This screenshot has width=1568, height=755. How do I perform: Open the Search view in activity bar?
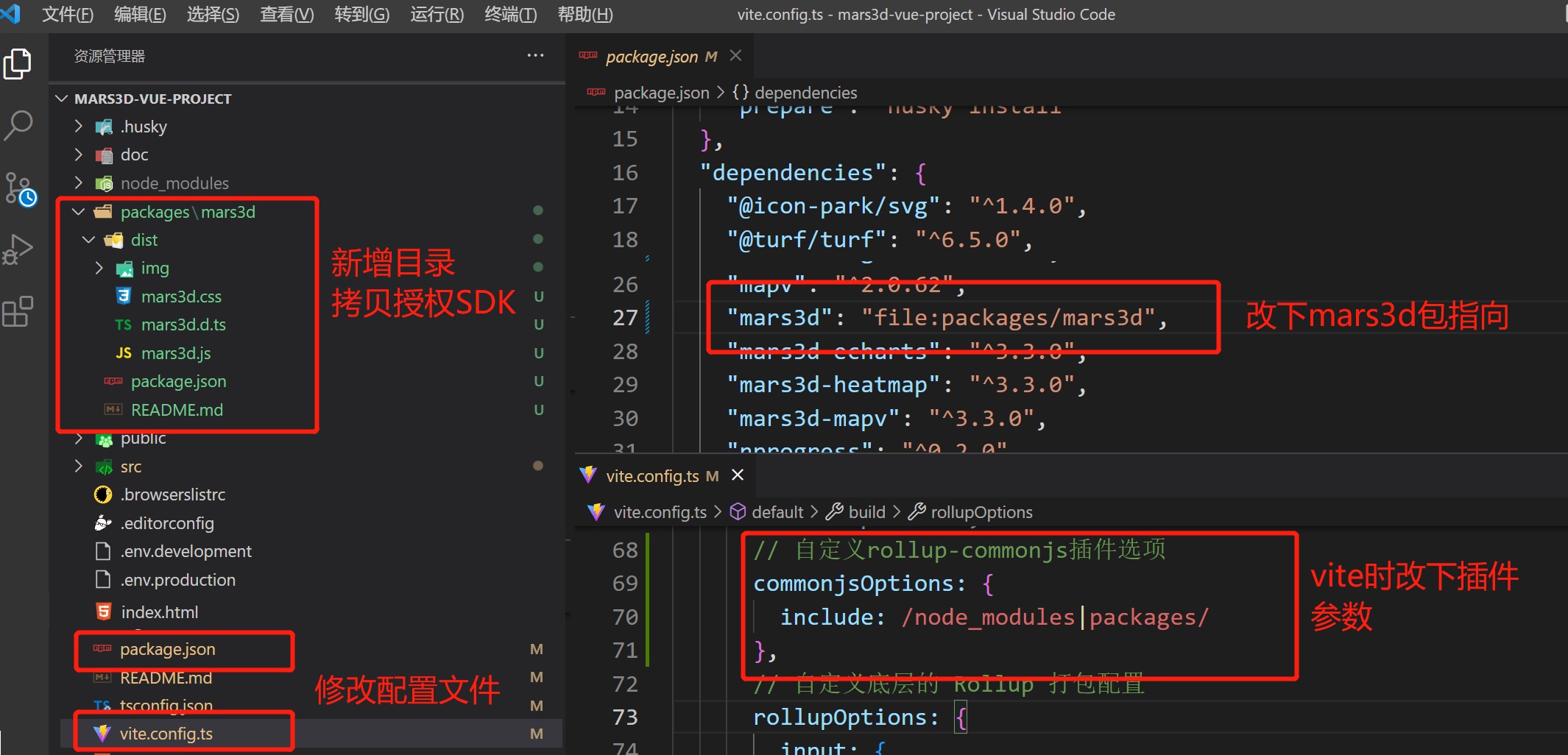pyautogui.click(x=18, y=126)
